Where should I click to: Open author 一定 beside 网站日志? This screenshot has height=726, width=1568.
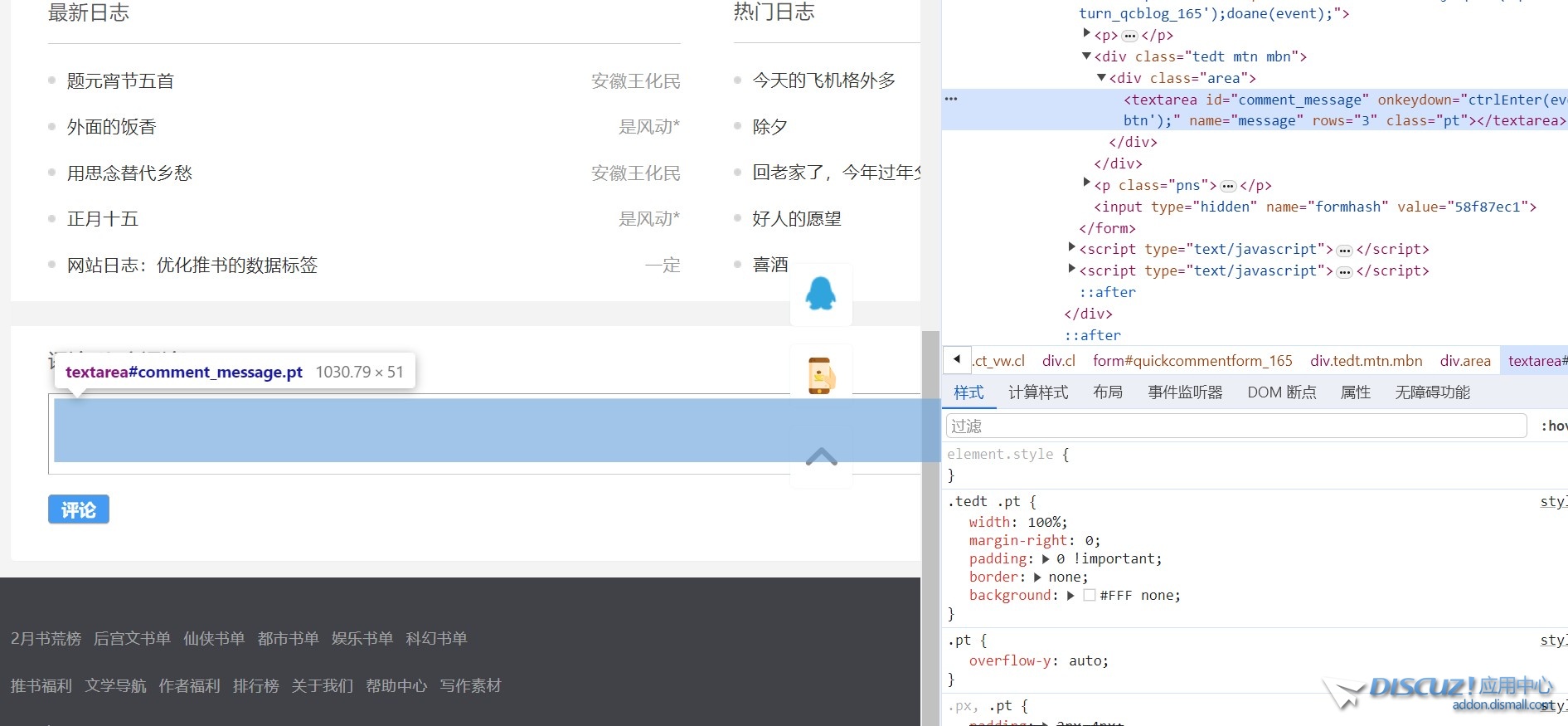tap(663, 266)
